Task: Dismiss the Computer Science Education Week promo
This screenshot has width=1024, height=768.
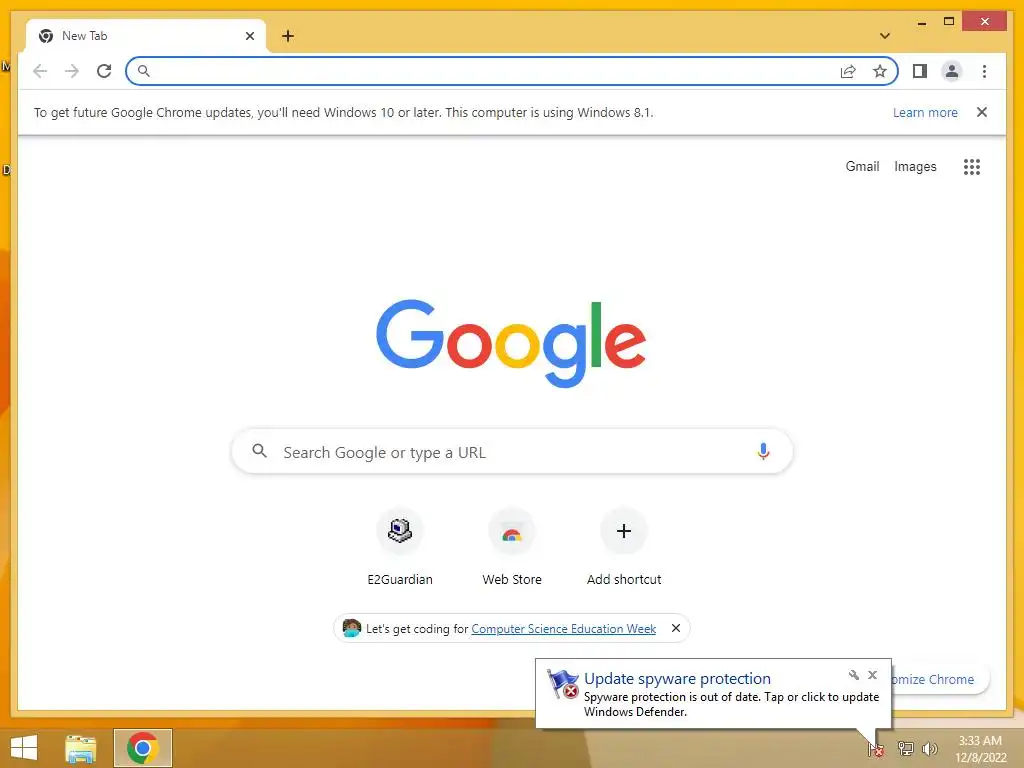Action: (676, 628)
